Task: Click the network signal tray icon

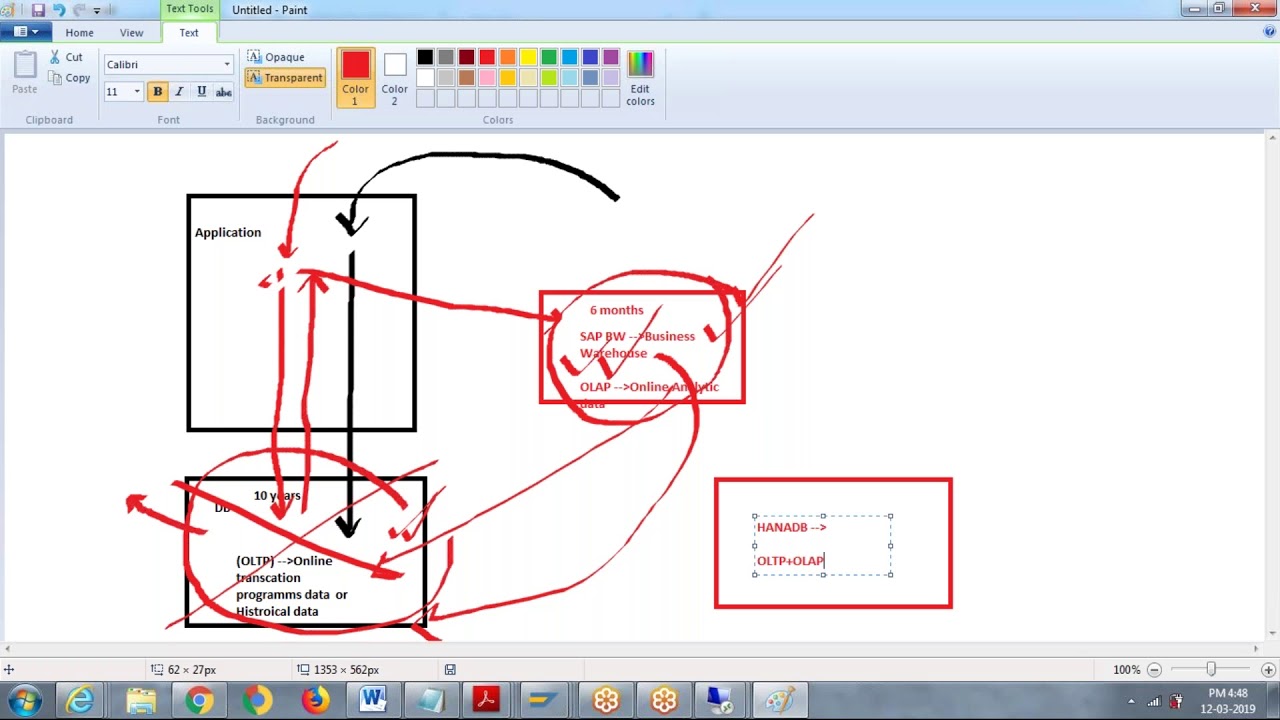Action: 1155,702
